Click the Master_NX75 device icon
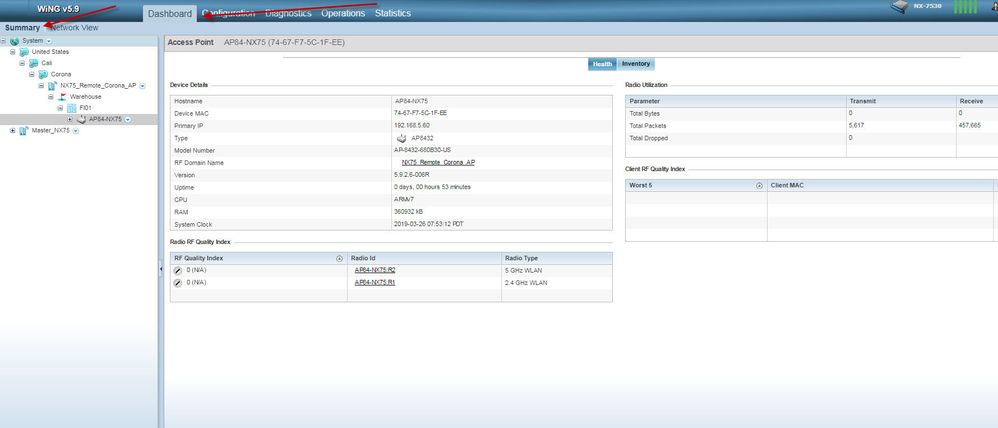998x428 pixels. pyautogui.click(x=25, y=130)
